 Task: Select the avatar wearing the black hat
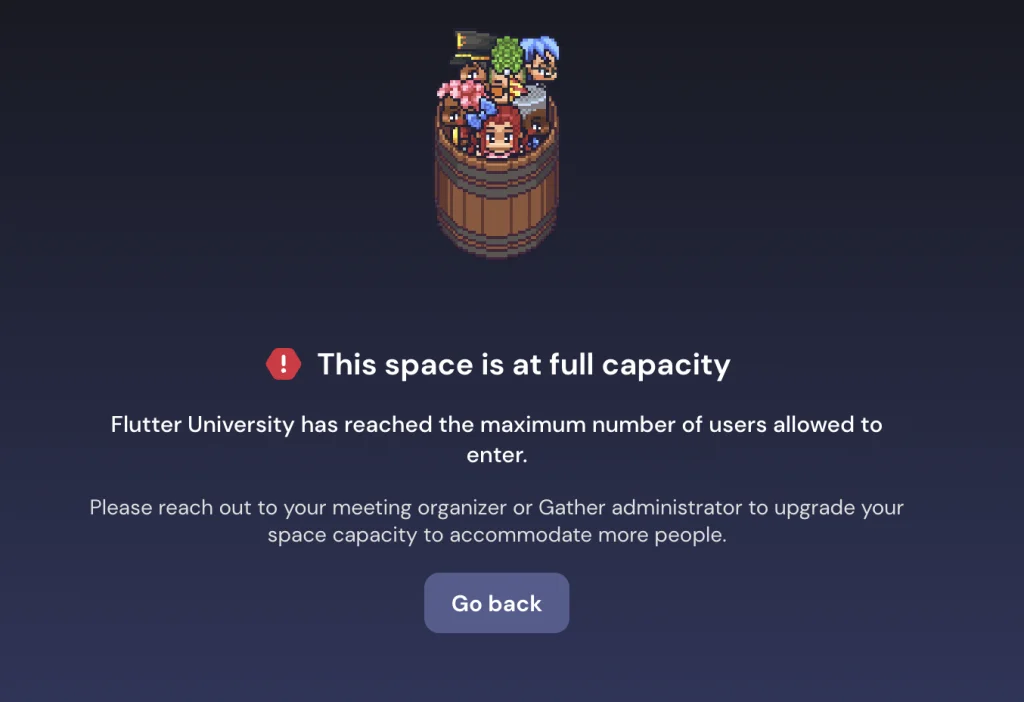point(472,56)
